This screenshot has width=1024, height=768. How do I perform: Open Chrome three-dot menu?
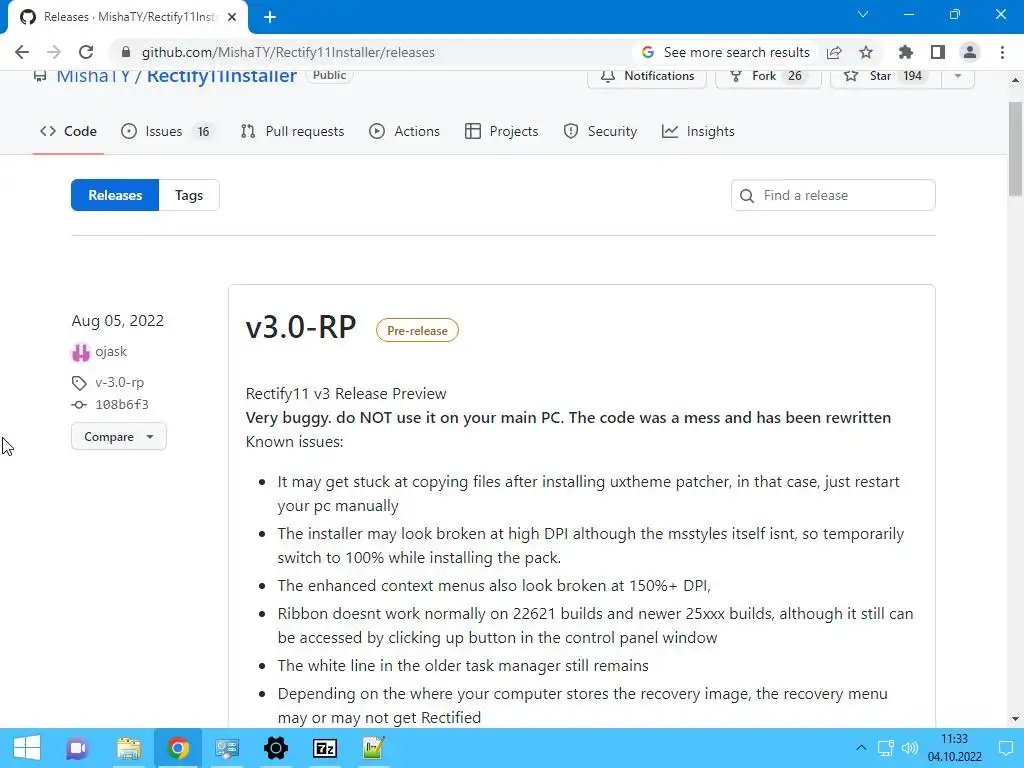pos(1002,52)
